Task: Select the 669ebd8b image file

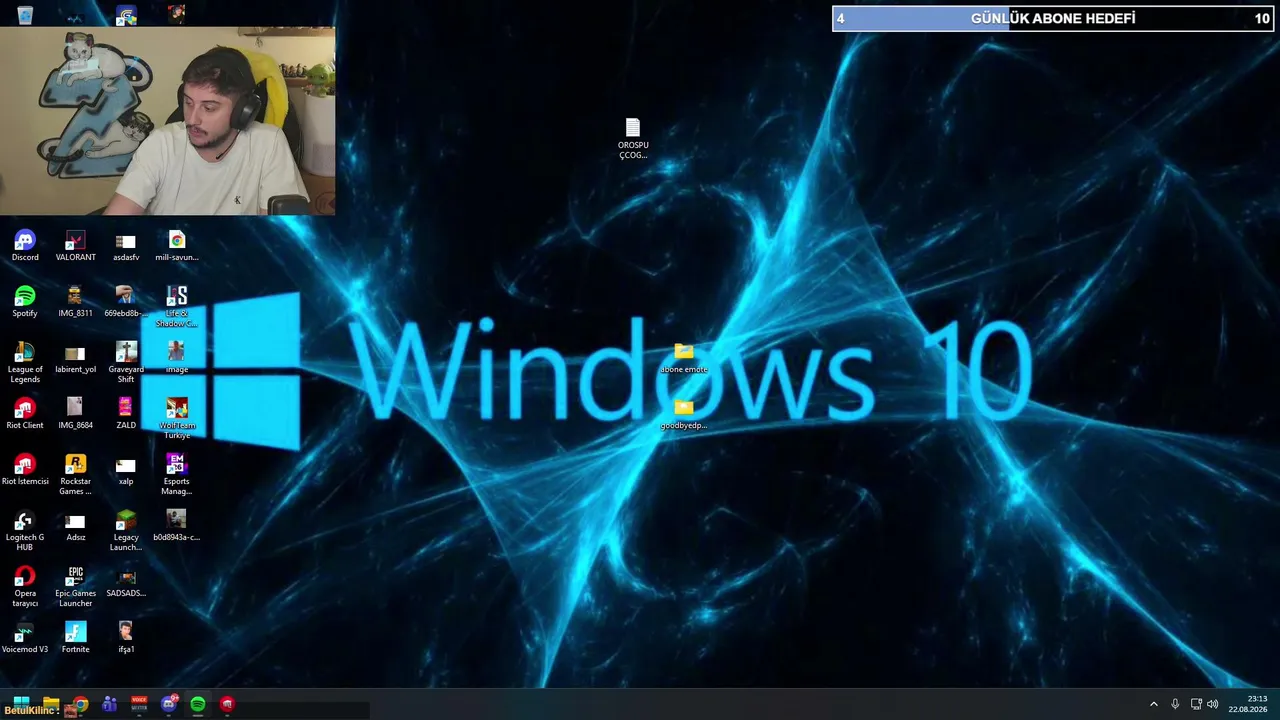Action: pyautogui.click(x=126, y=302)
